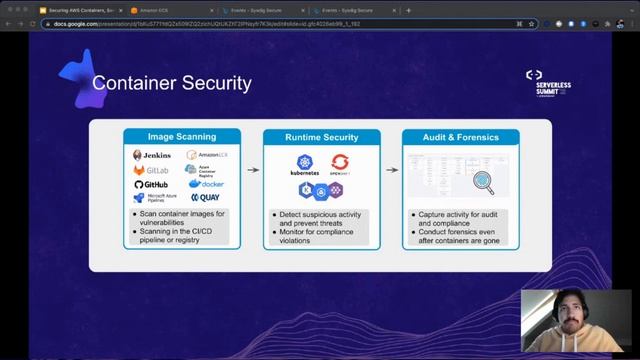The image size is (640, 360).
Task: Click the GitHub logo
Action: click(x=151, y=184)
